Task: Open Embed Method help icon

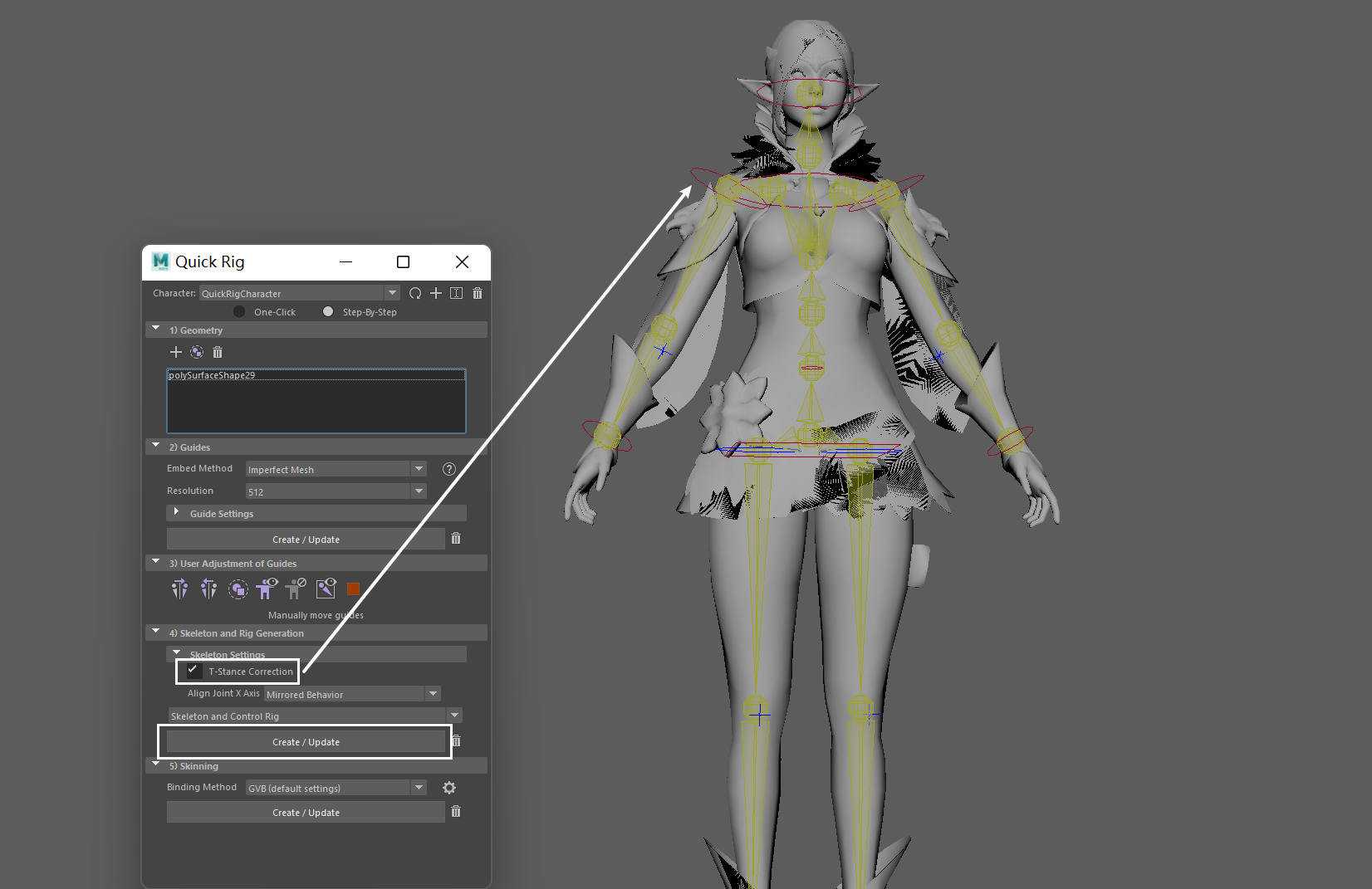Action: click(449, 469)
